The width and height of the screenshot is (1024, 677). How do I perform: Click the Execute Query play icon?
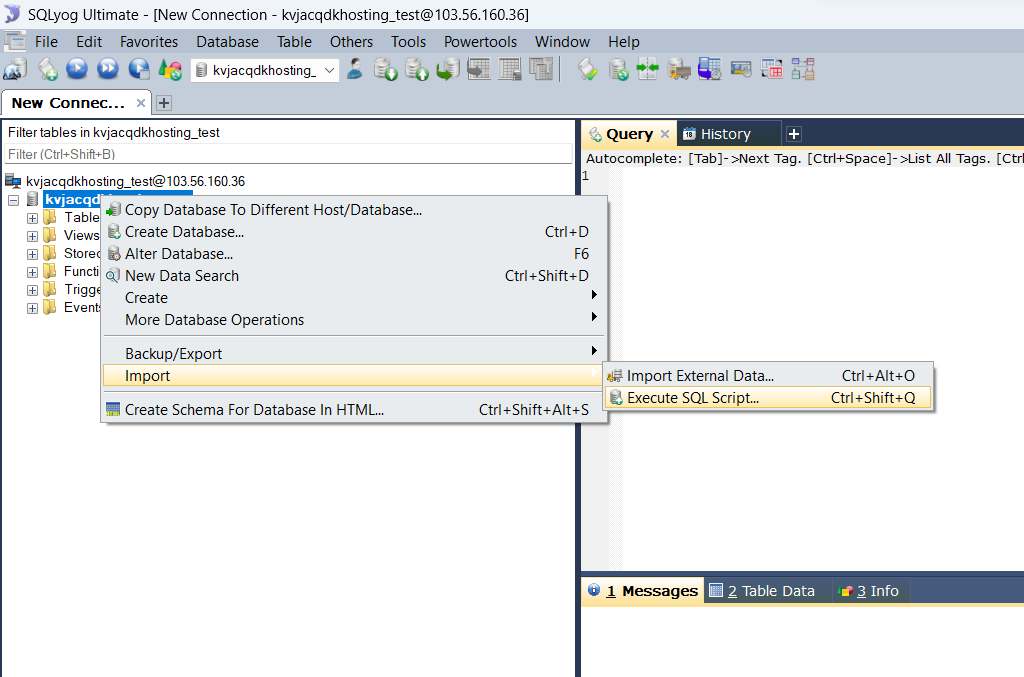(x=77, y=69)
